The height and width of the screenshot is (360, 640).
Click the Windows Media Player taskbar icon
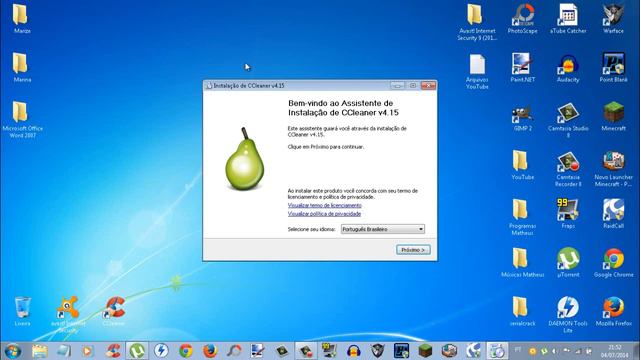click(x=87, y=351)
